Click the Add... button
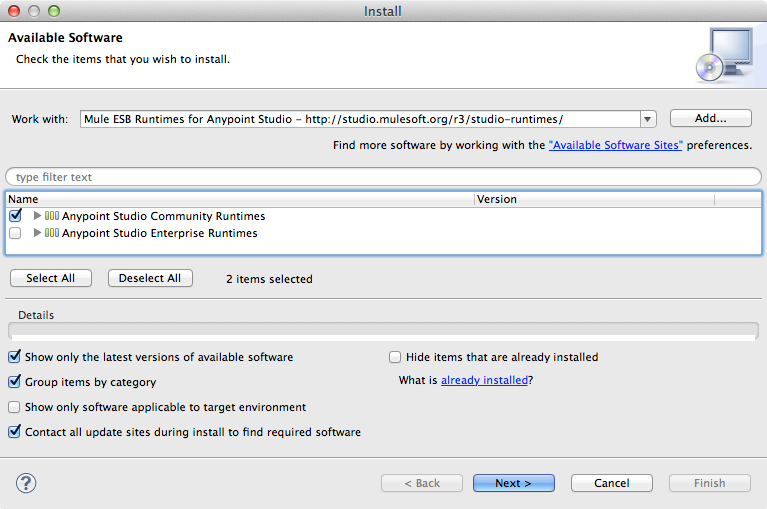 [710, 118]
